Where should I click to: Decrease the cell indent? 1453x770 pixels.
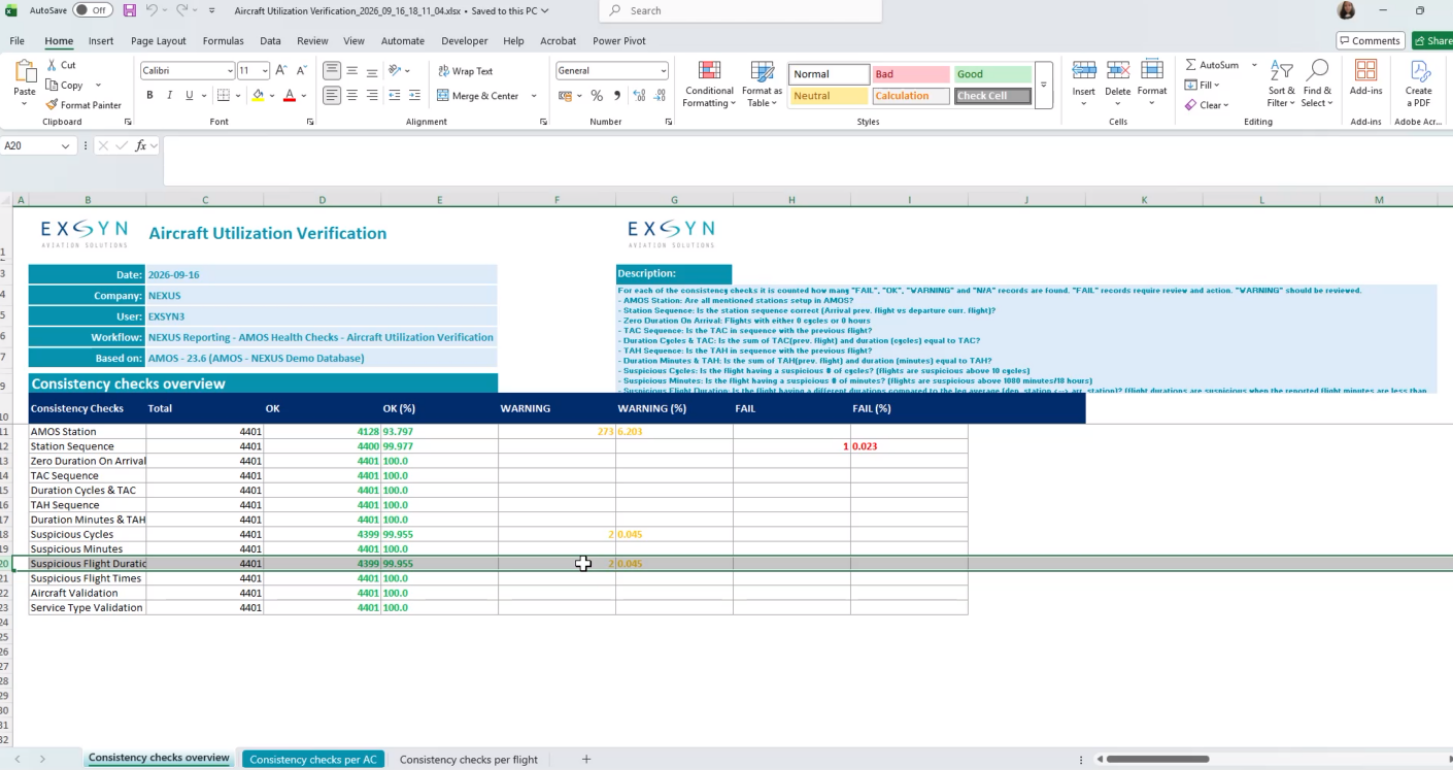pyautogui.click(x=394, y=96)
